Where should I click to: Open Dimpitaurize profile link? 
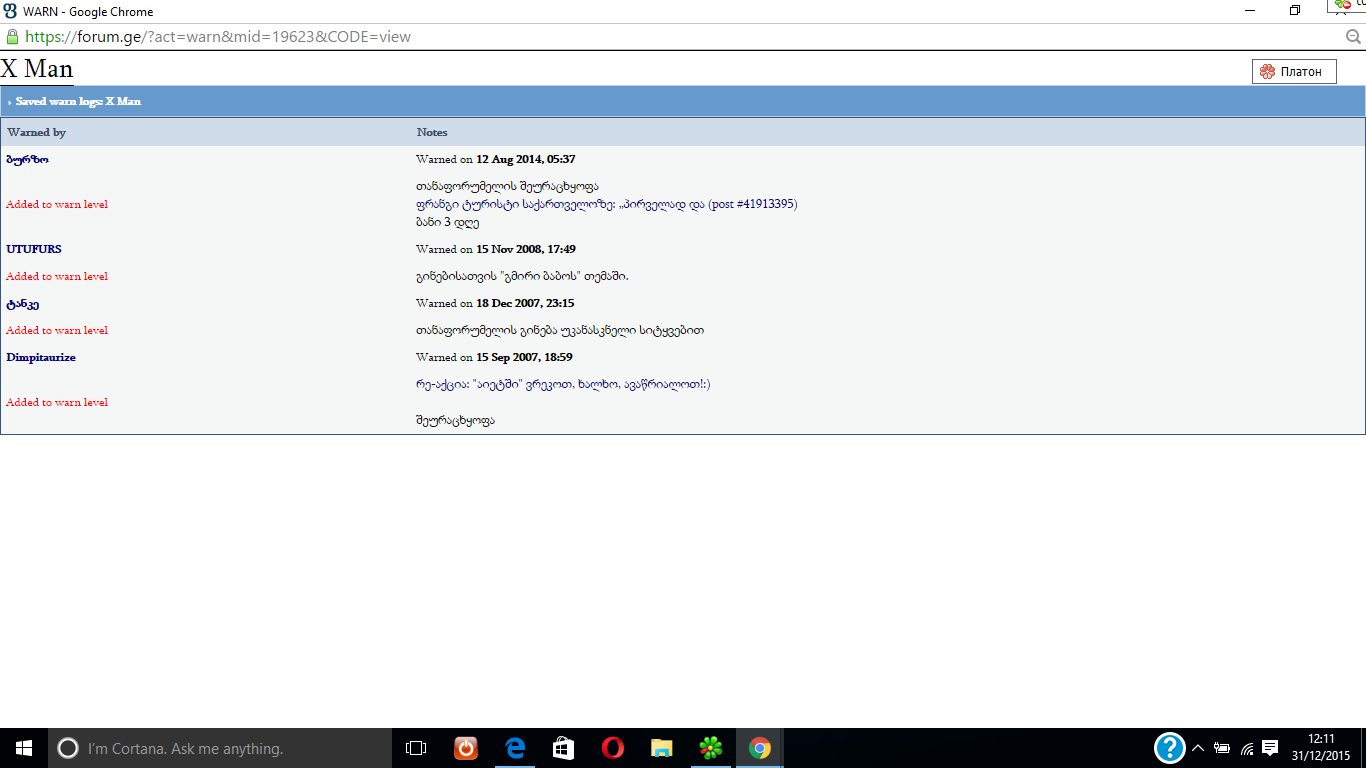[x=41, y=357]
